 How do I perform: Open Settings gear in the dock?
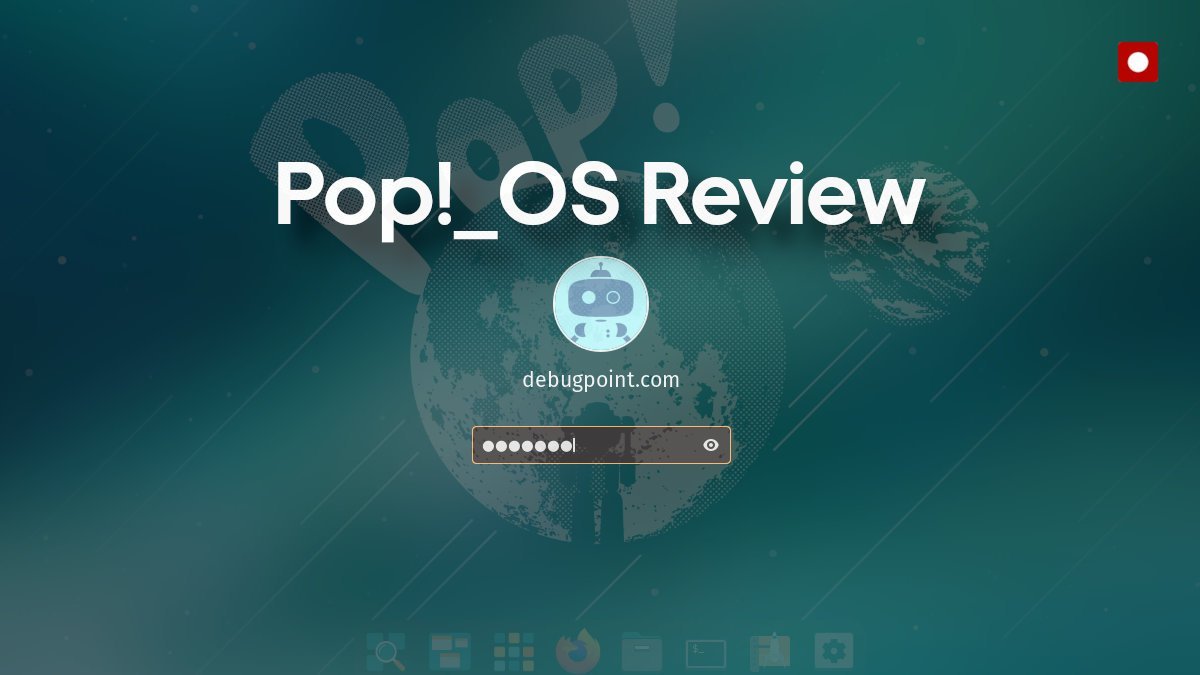tap(834, 653)
